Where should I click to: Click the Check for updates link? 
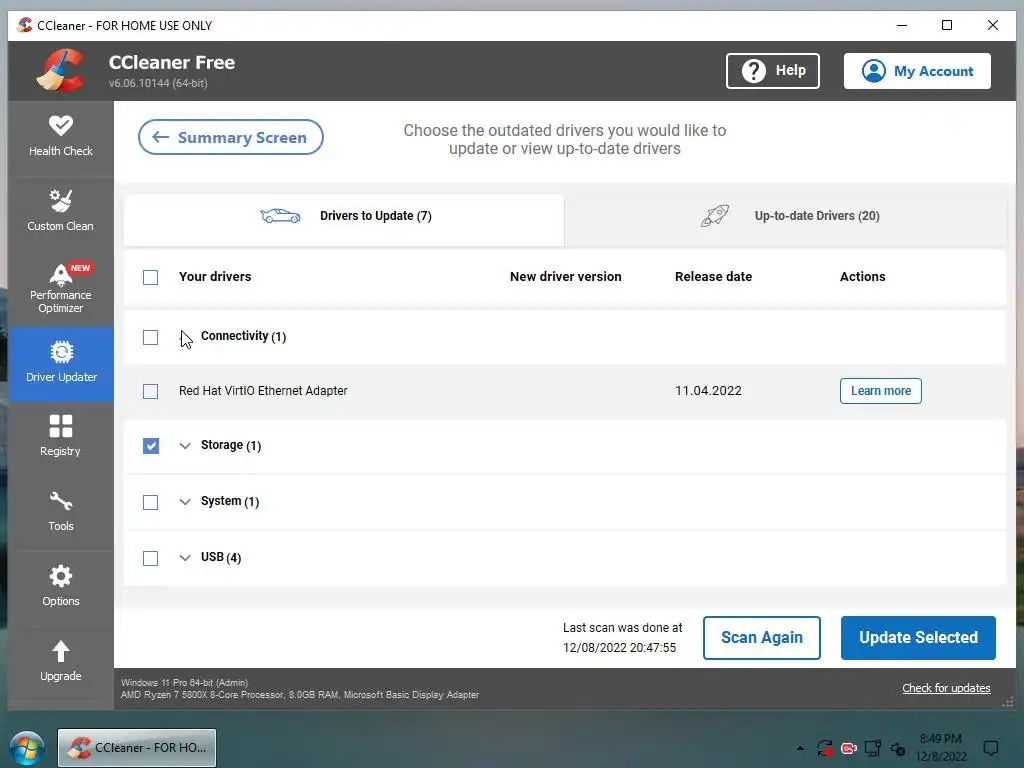(x=946, y=688)
